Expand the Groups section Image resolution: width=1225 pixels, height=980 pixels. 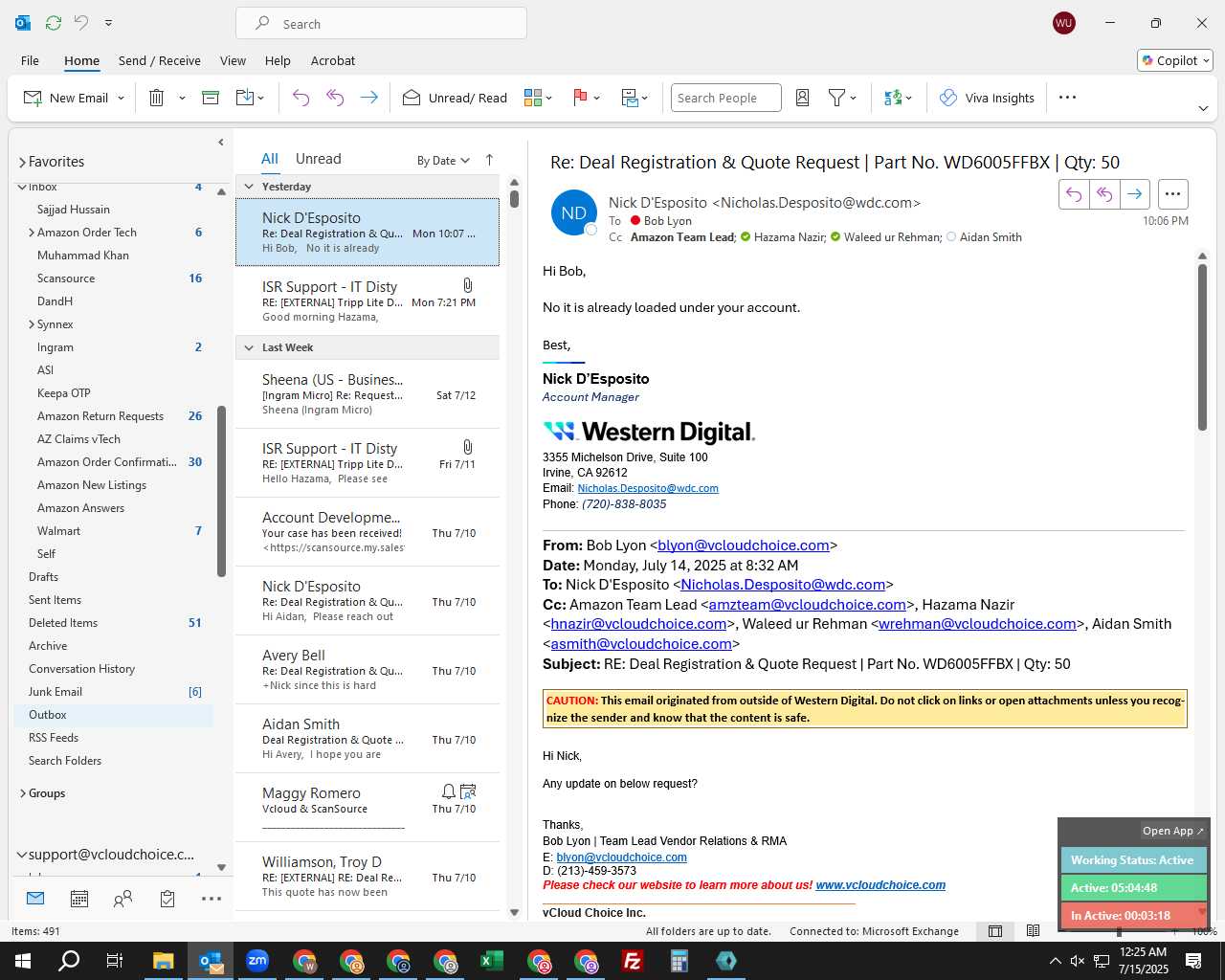click(x=23, y=793)
